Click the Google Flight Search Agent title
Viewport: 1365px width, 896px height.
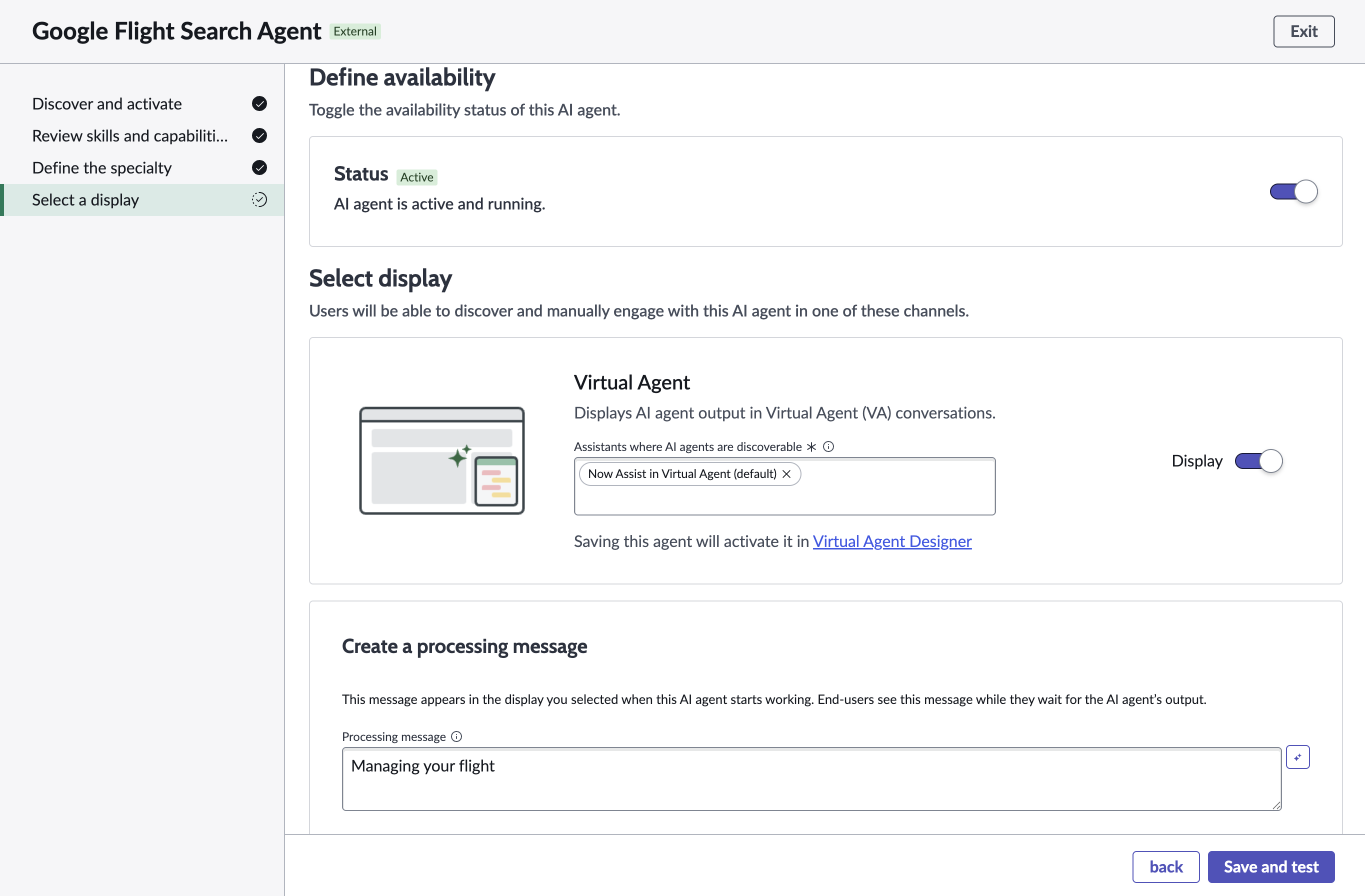176,31
